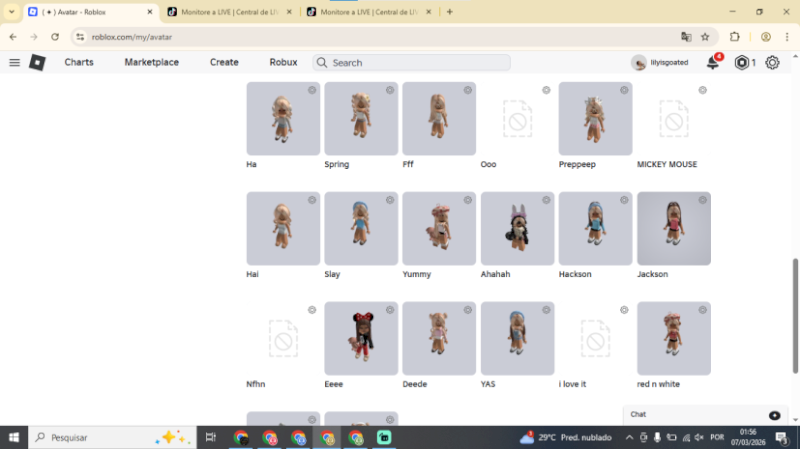The image size is (800, 449).
Task: Open new browser tab
Action: click(449, 12)
